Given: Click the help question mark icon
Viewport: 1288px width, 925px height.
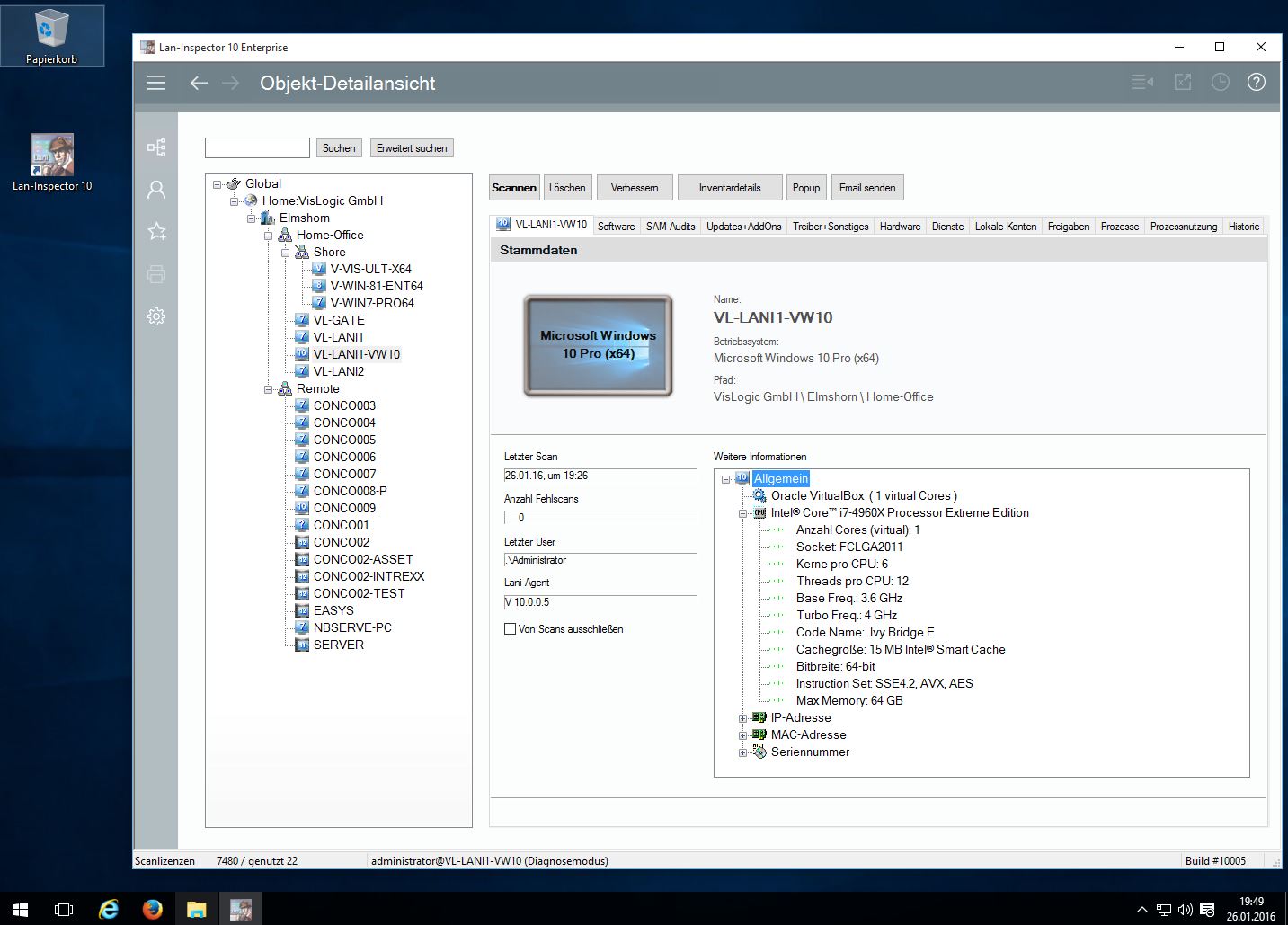Looking at the screenshot, I should click(1256, 83).
